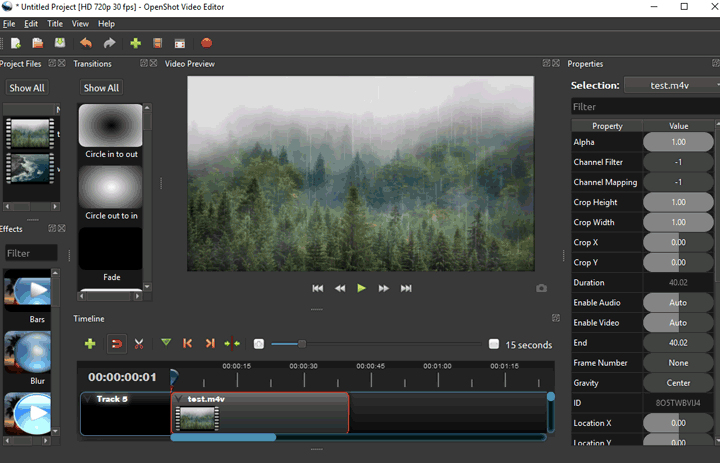The height and width of the screenshot is (463, 720).
Task: Play the video preview
Action: (361, 288)
